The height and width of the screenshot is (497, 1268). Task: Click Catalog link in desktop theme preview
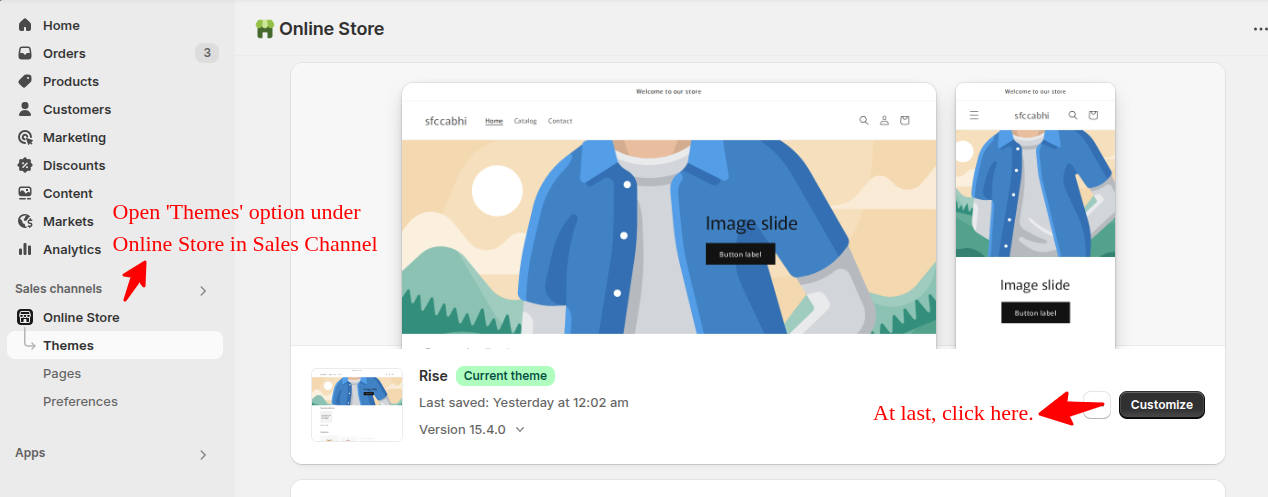(x=525, y=121)
